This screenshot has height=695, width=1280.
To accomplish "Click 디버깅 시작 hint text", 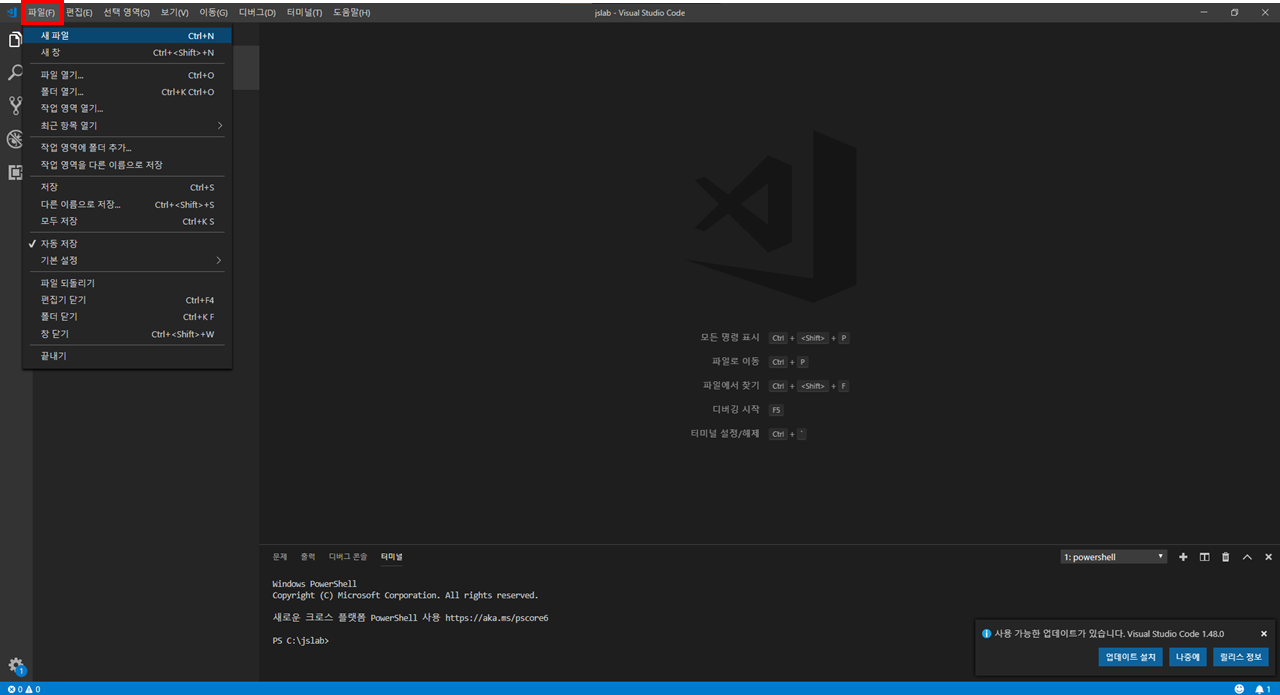I will (736, 410).
